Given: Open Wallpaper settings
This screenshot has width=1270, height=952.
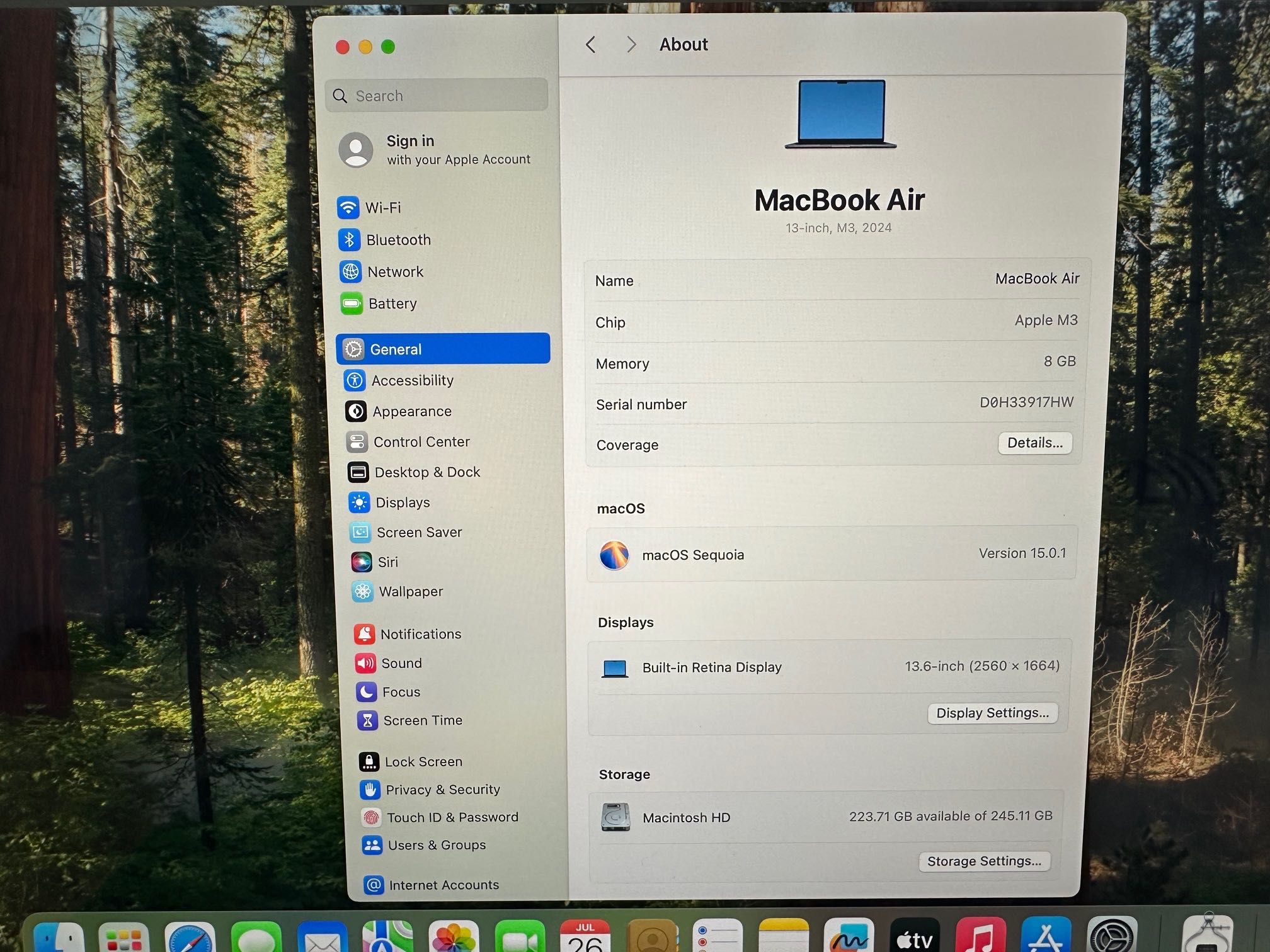Looking at the screenshot, I should point(398,592).
